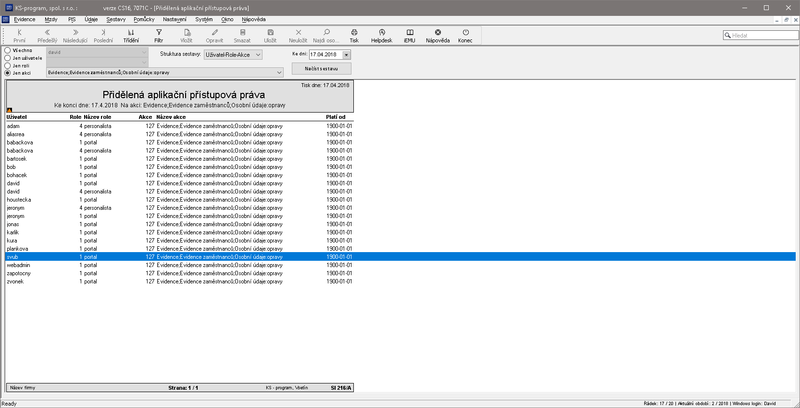800x408 pixels.
Task: Click the Načíst sestavu button
Action: point(321,68)
